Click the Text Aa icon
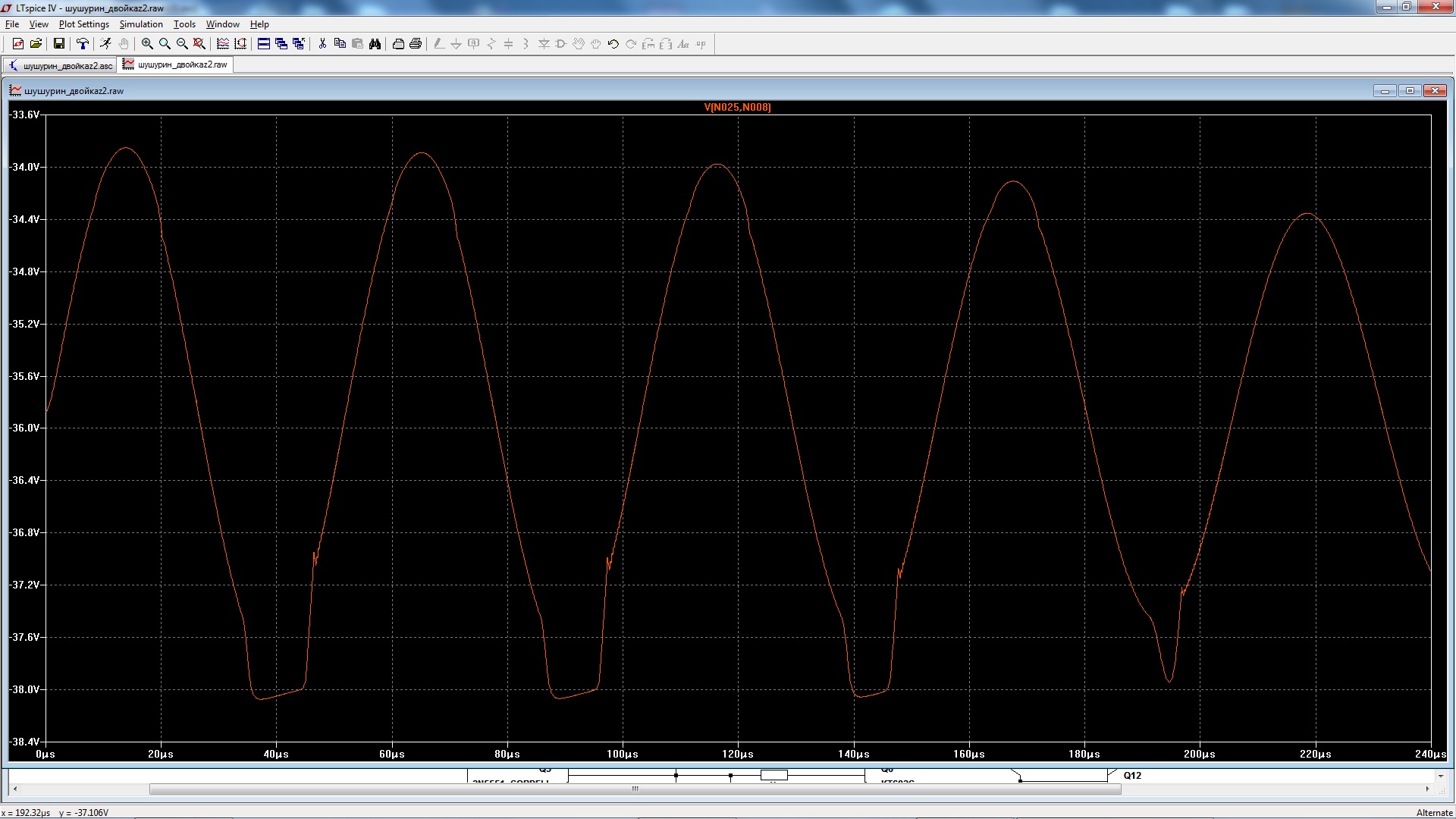 coord(683,44)
